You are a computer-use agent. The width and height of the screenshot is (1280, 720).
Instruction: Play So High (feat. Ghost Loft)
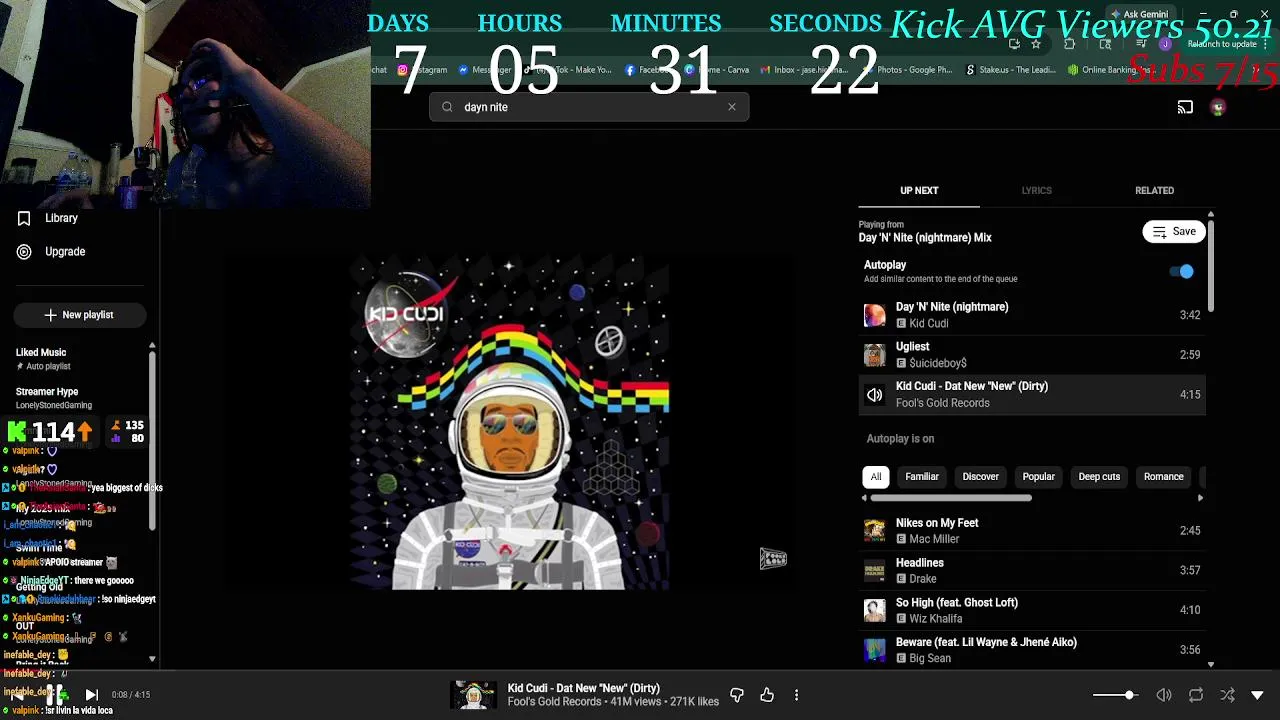coord(1032,610)
